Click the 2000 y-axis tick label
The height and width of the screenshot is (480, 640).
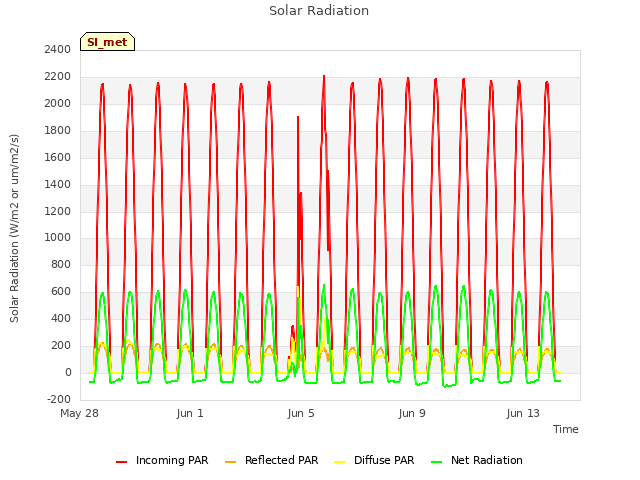click(58, 103)
